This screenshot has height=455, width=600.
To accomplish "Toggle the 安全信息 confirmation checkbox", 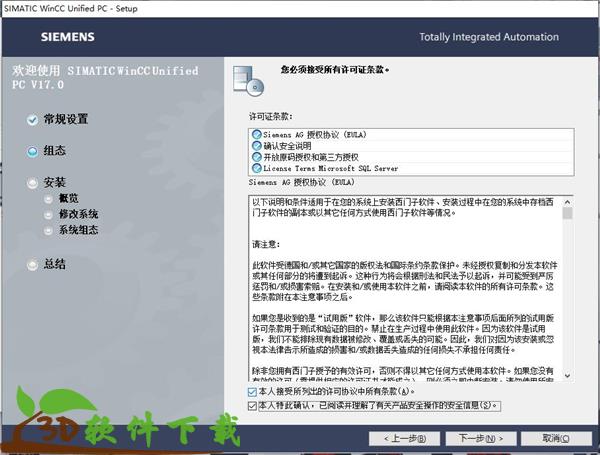I will [252, 406].
